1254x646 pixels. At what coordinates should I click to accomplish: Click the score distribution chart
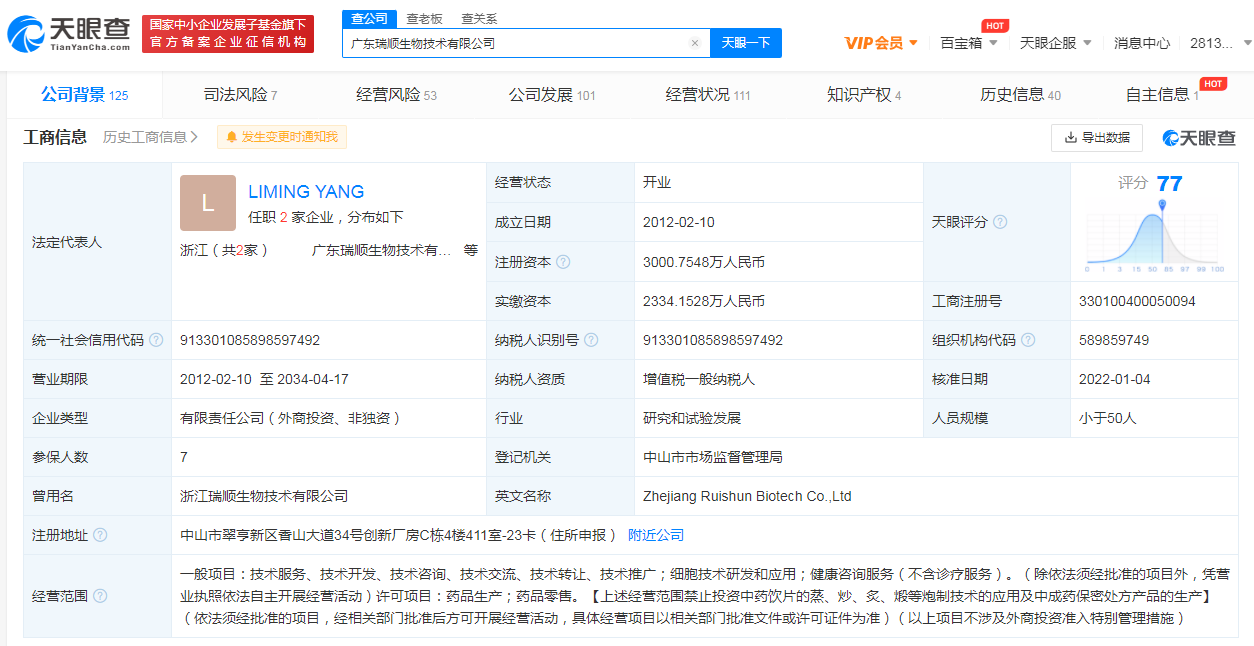click(x=1155, y=237)
